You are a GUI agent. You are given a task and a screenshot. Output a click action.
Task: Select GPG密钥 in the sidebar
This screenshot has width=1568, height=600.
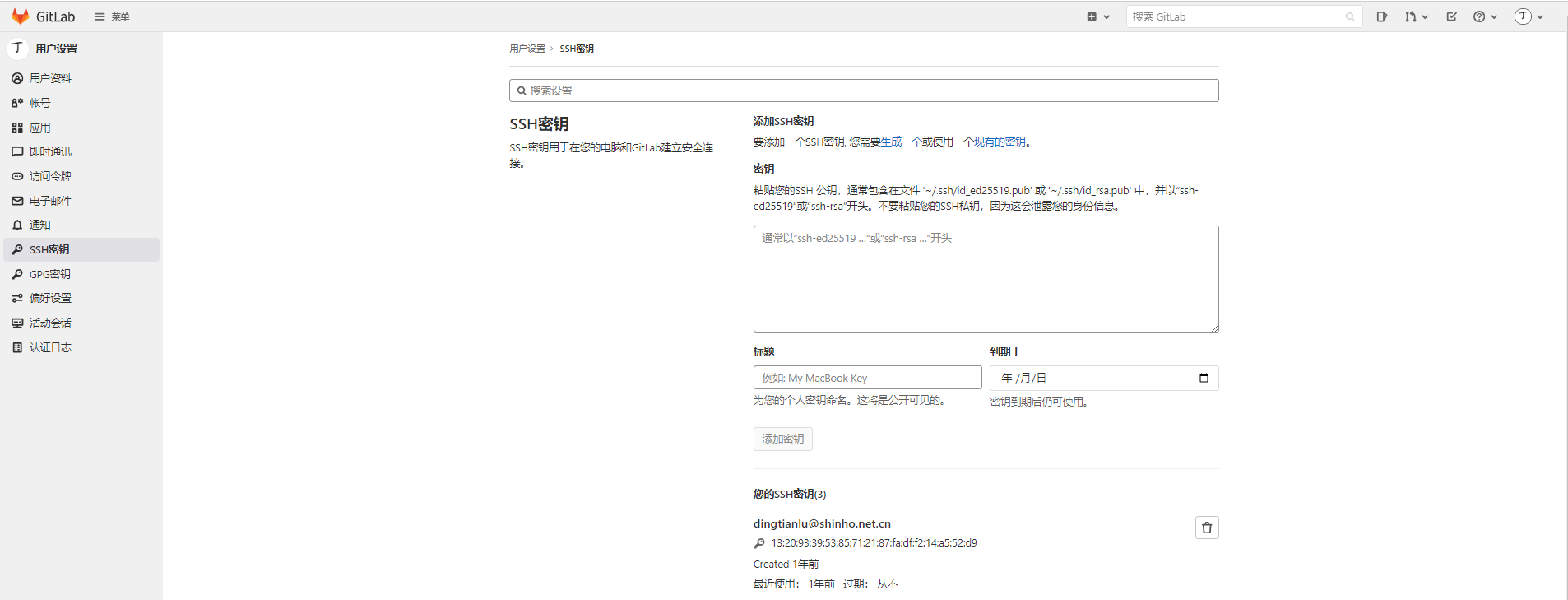49,274
